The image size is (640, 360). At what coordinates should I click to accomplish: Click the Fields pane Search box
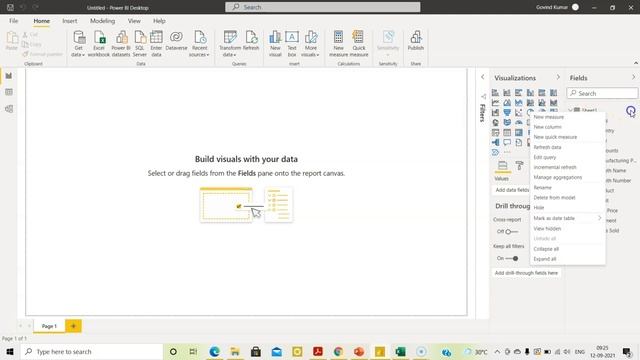pyautogui.click(x=602, y=93)
